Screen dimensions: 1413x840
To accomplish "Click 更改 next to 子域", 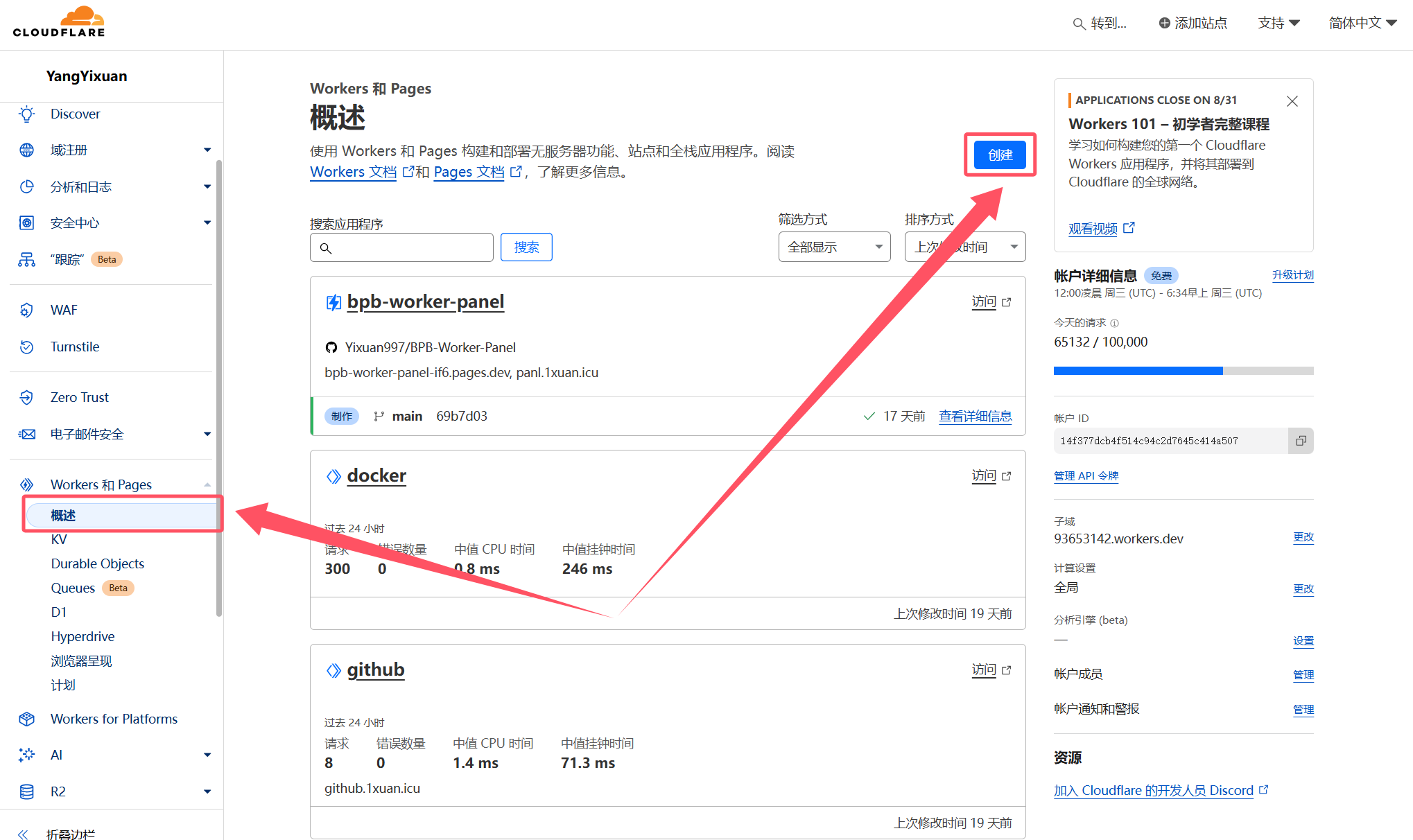I will click(1303, 537).
